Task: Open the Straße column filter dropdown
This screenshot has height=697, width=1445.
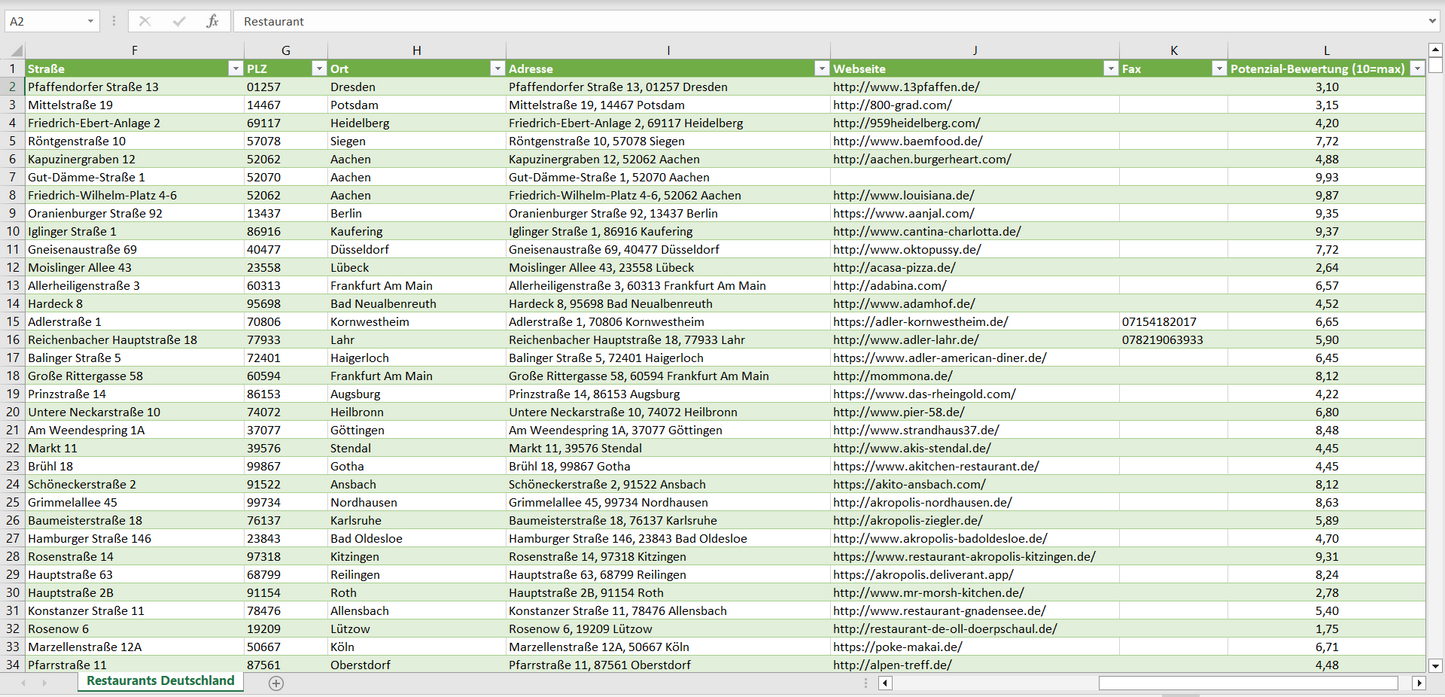Action: 235,69
